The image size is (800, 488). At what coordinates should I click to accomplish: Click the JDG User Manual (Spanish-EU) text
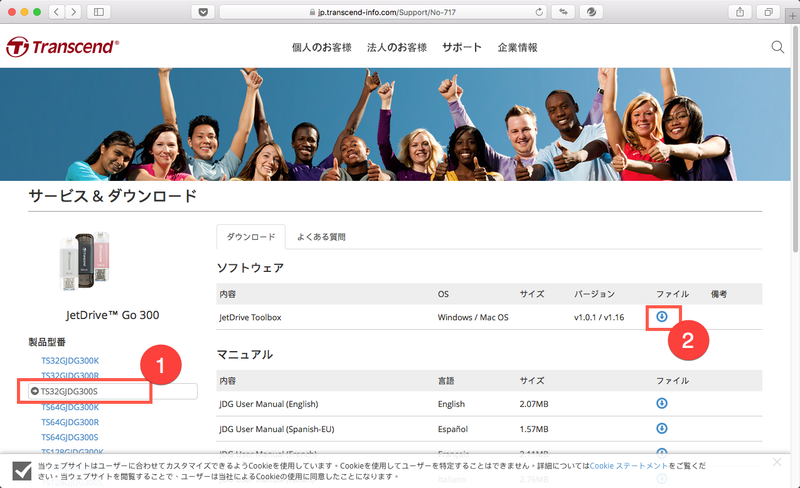[x=277, y=429]
